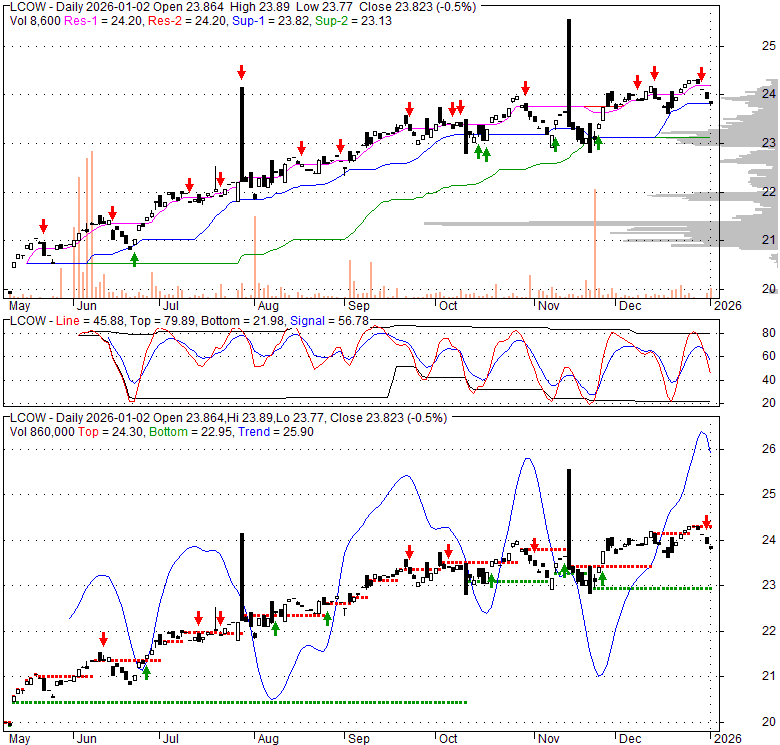Click the first red arrow in May on the top chart
Image resolution: width=780 pixels, height=745 pixels.
[x=43, y=226]
